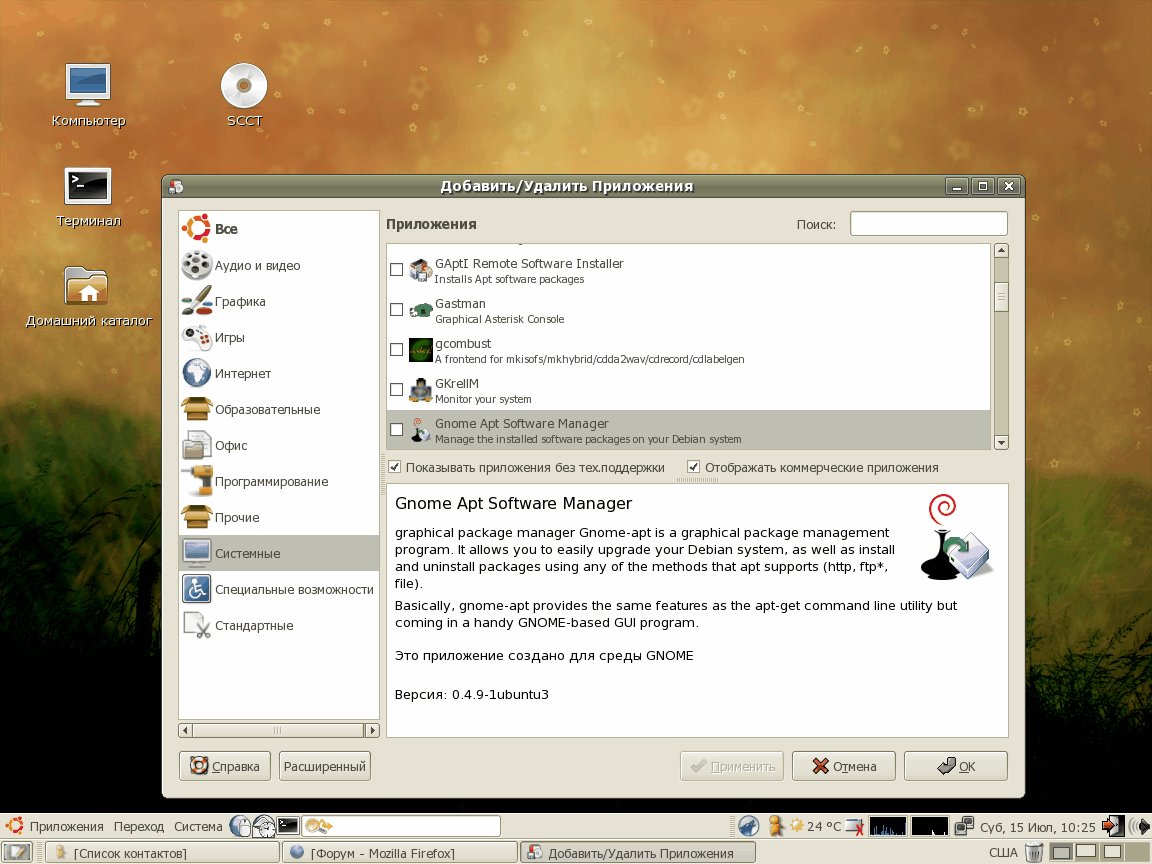The width and height of the screenshot is (1152, 864).
Task: Open the Trash icon in the bottom panel
Action: [1034, 852]
